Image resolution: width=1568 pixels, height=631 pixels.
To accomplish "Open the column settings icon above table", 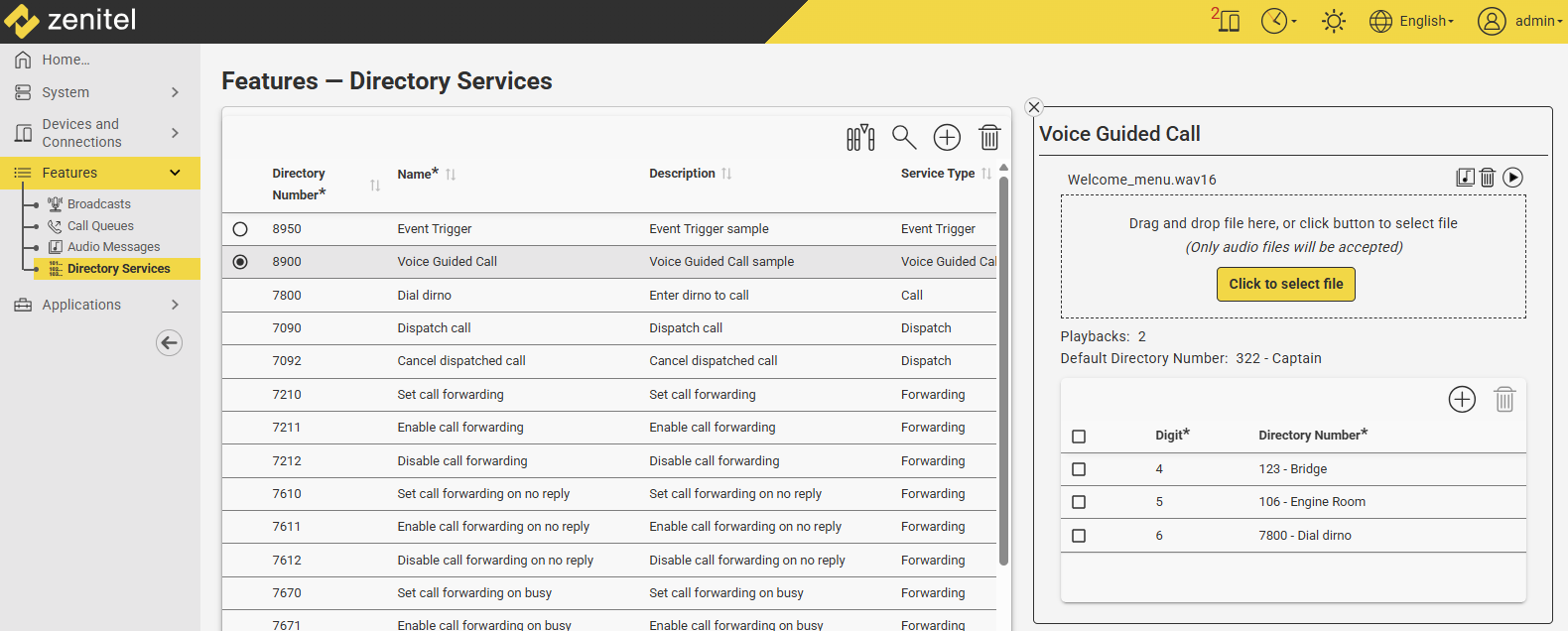I will 860,138.
